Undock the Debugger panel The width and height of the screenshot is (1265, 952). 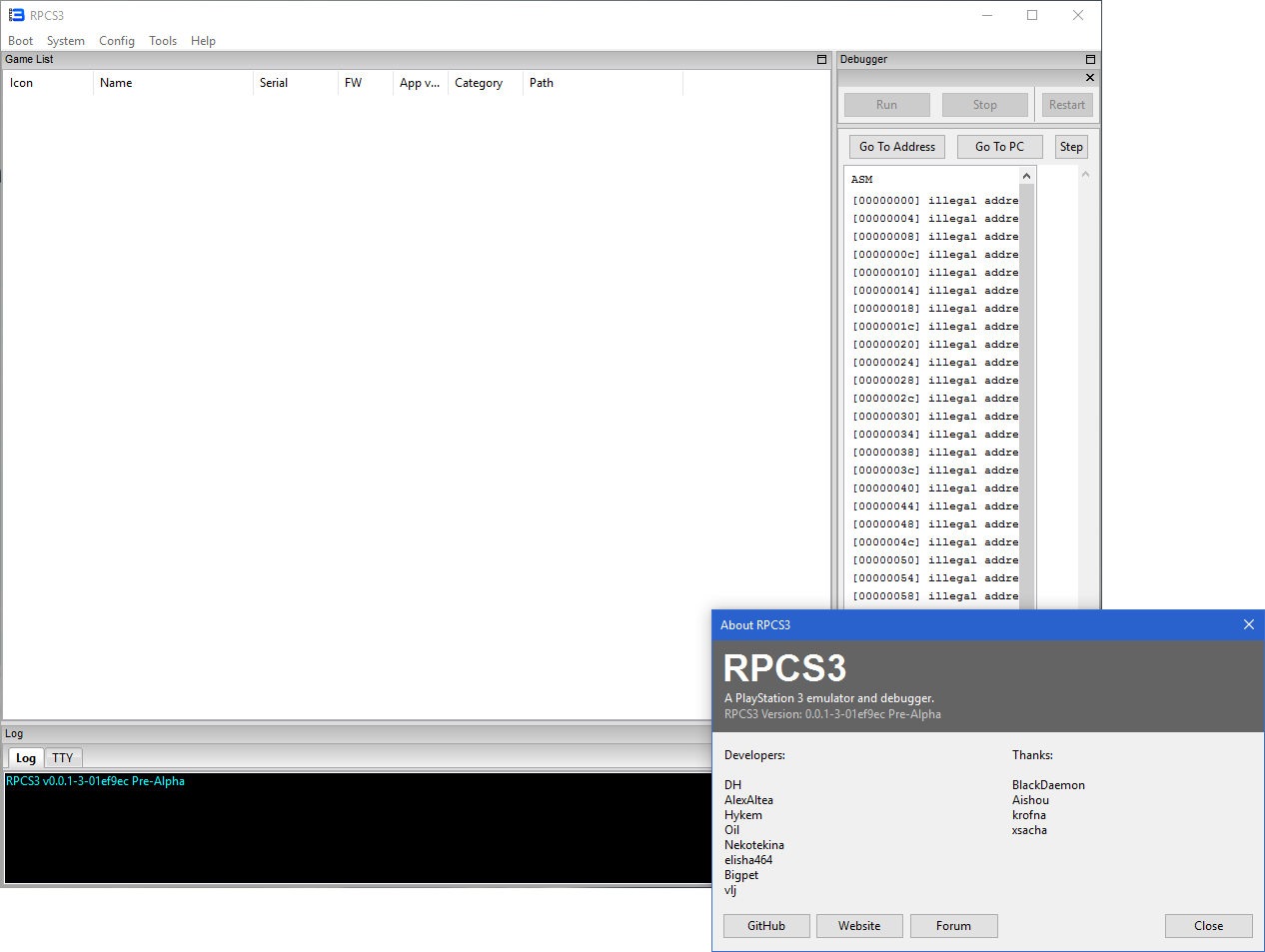[1089, 59]
